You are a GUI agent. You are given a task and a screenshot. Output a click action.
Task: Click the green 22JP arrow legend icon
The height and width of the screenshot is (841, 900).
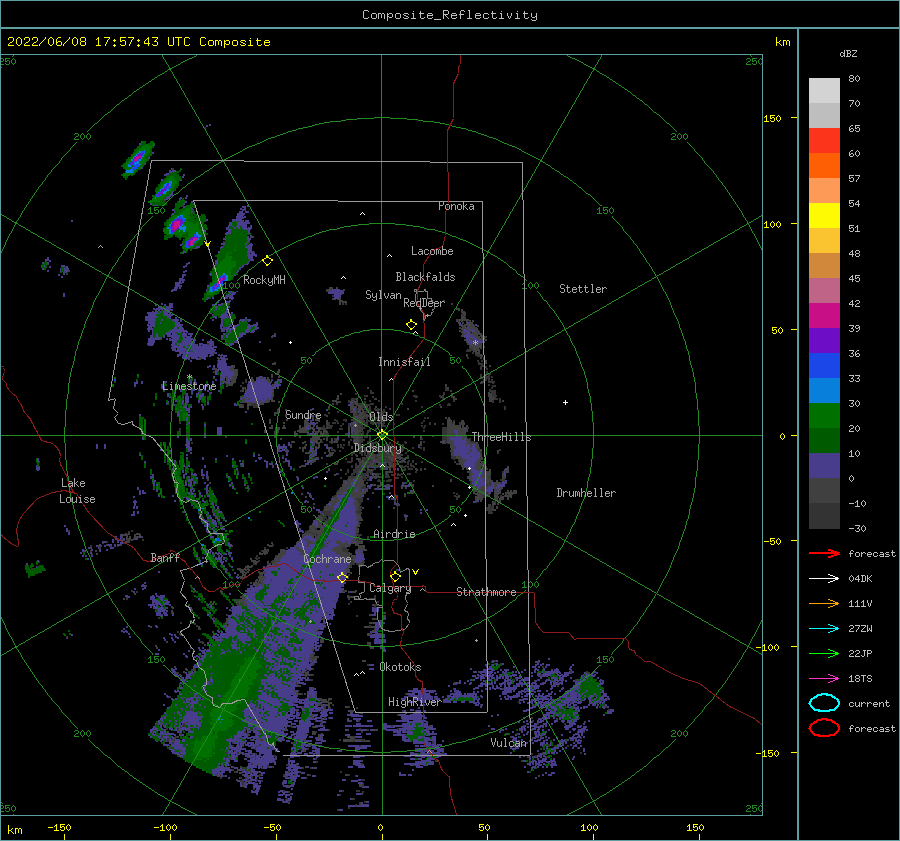coord(824,653)
